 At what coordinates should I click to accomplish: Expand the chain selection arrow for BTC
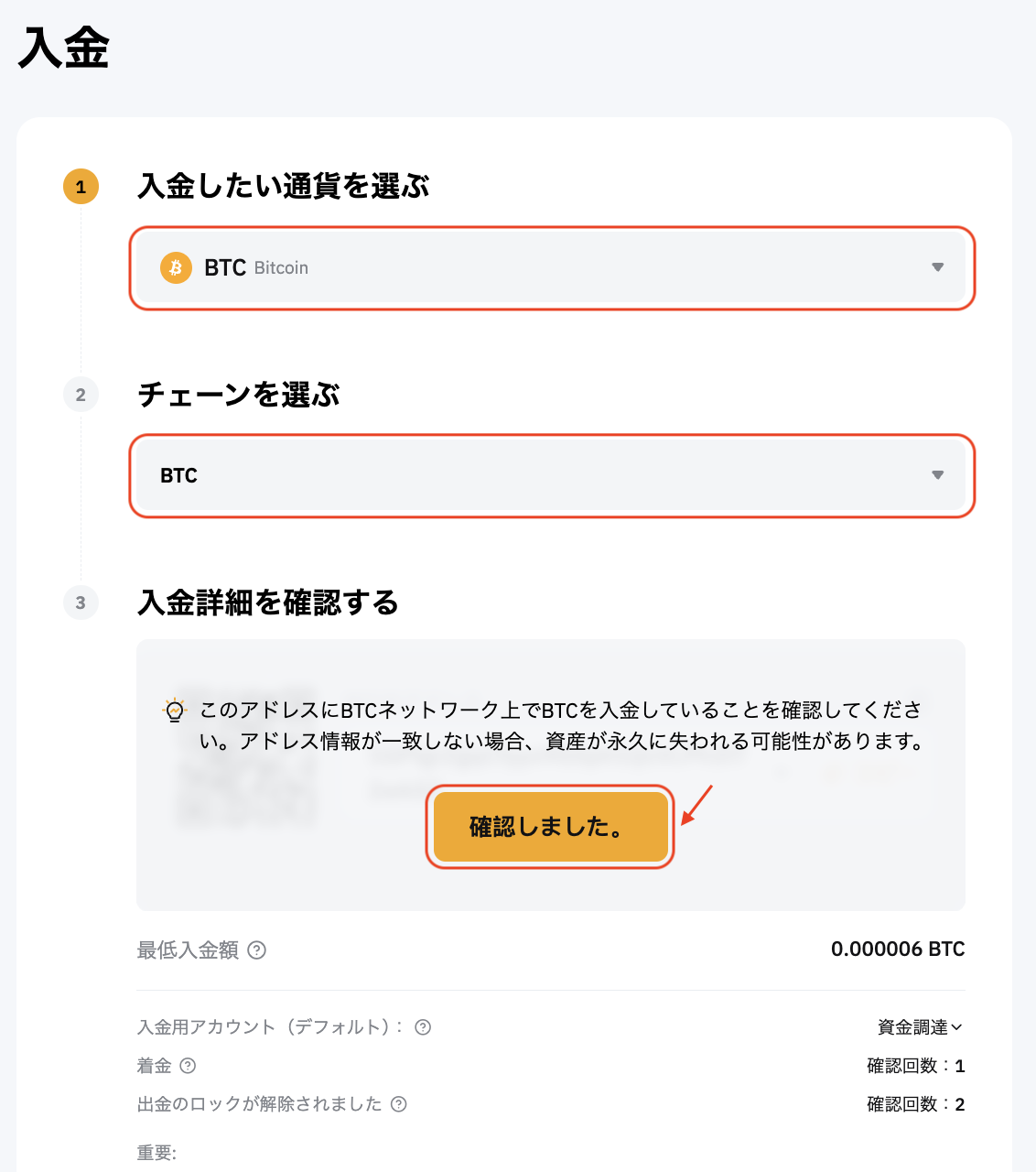(937, 475)
